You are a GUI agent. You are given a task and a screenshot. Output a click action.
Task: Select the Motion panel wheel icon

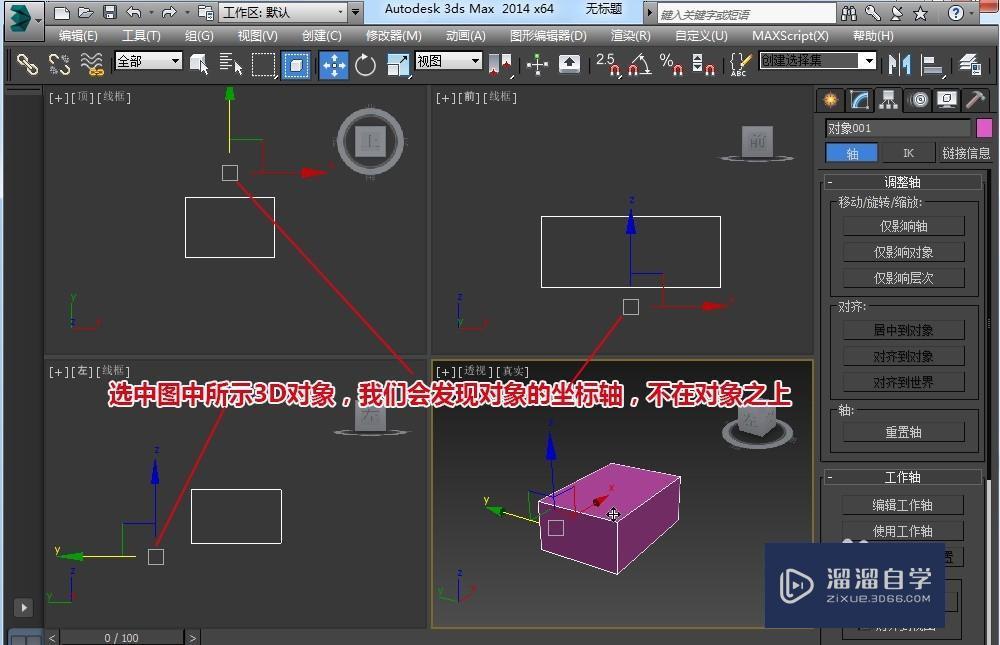point(917,100)
